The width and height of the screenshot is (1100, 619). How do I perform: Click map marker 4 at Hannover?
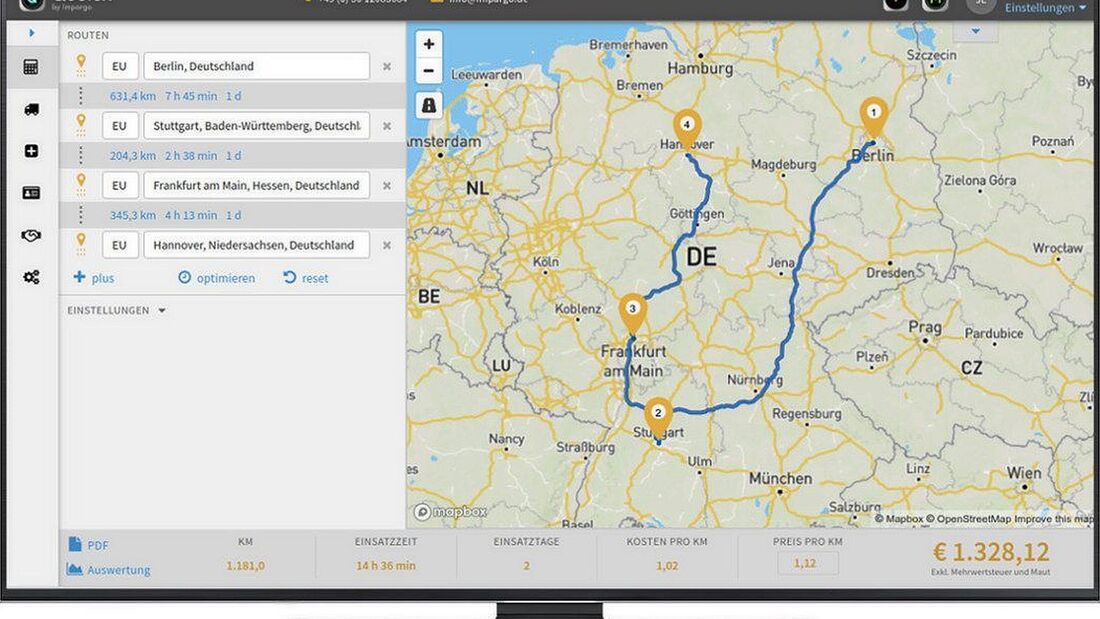coord(687,129)
